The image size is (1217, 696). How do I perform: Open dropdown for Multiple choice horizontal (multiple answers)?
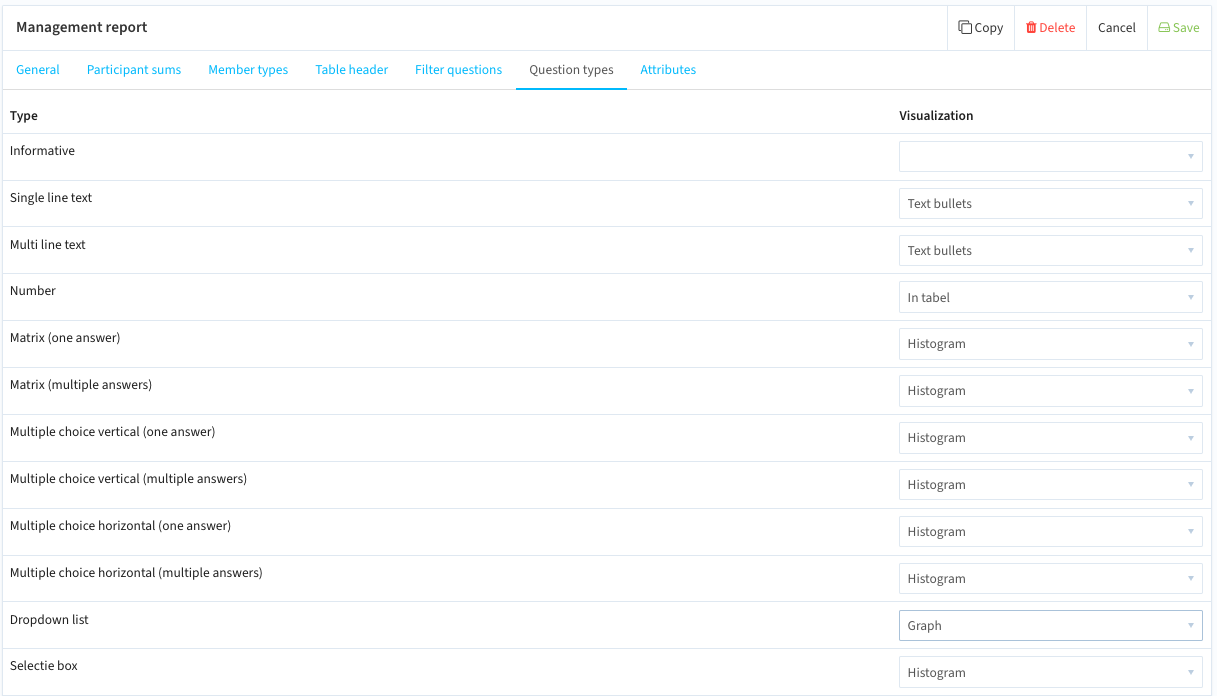(x=1050, y=579)
